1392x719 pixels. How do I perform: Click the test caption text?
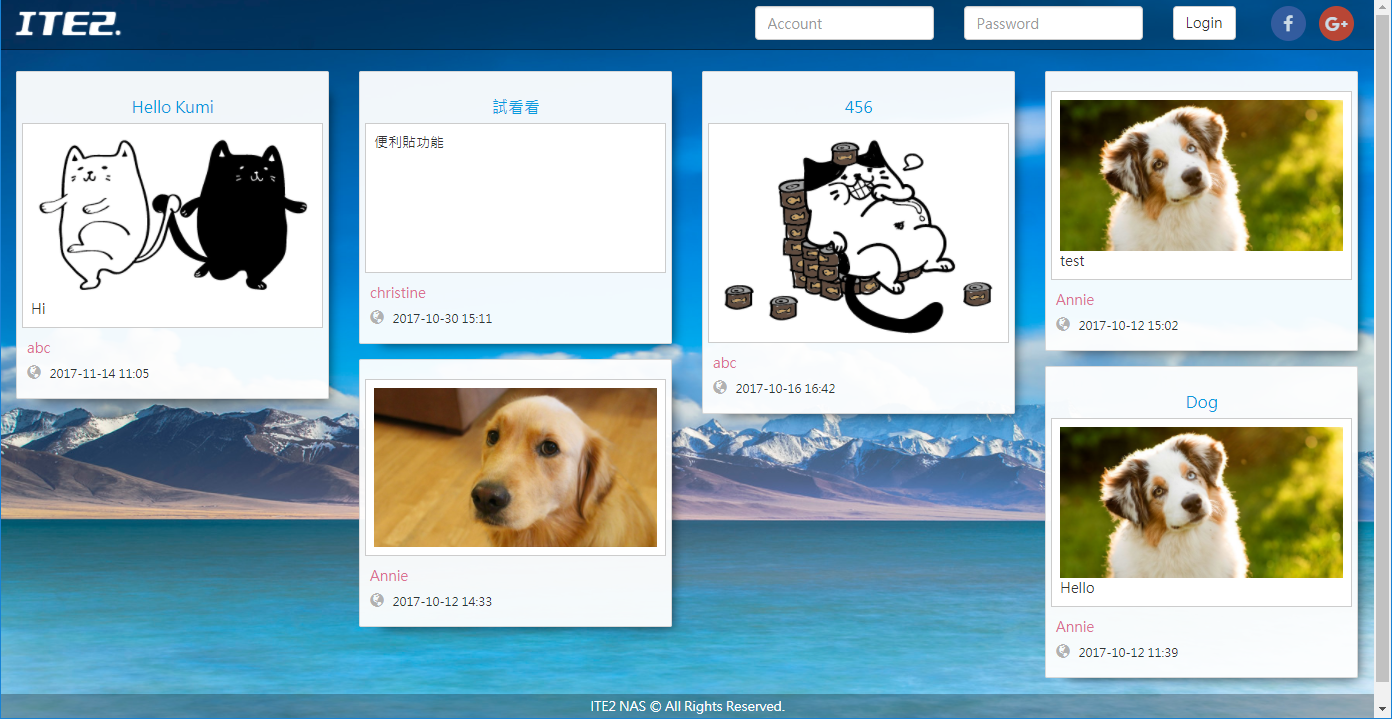[1072, 261]
